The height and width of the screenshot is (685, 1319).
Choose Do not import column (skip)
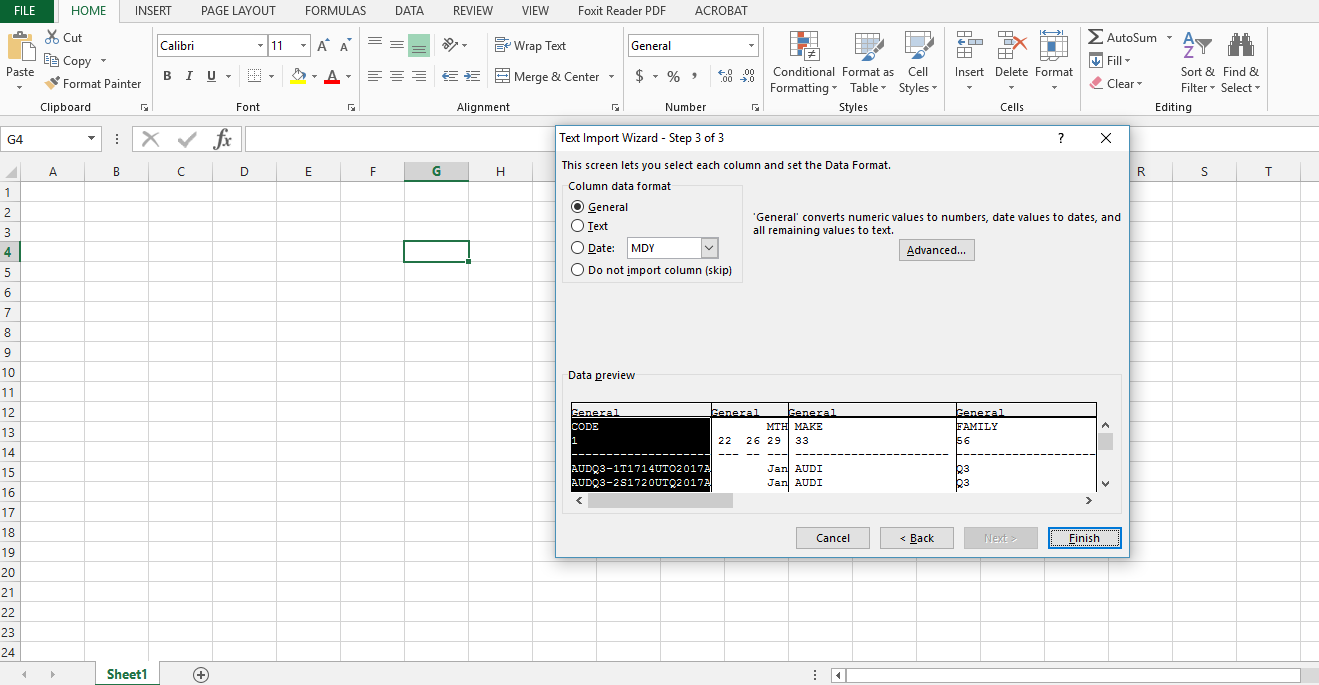click(x=577, y=269)
